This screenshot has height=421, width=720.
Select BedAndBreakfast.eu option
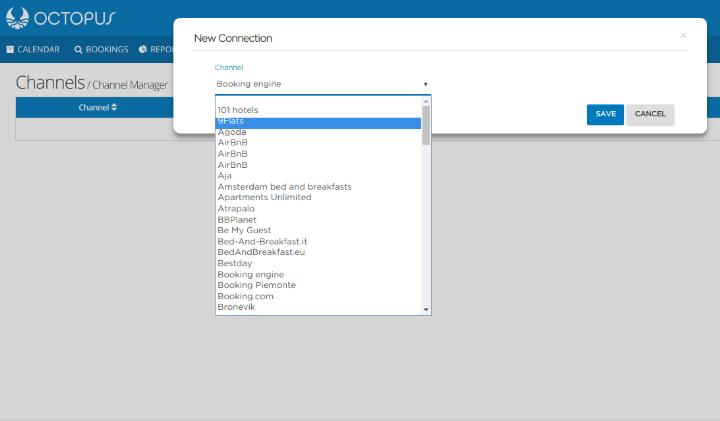pos(318,252)
